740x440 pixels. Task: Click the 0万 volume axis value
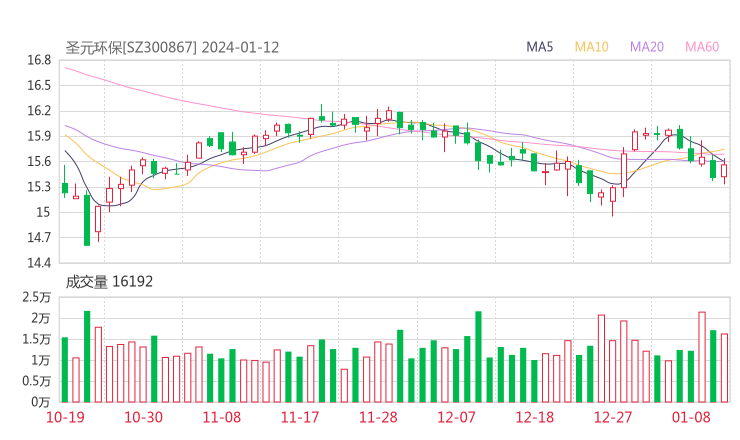click(x=41, y=402)
